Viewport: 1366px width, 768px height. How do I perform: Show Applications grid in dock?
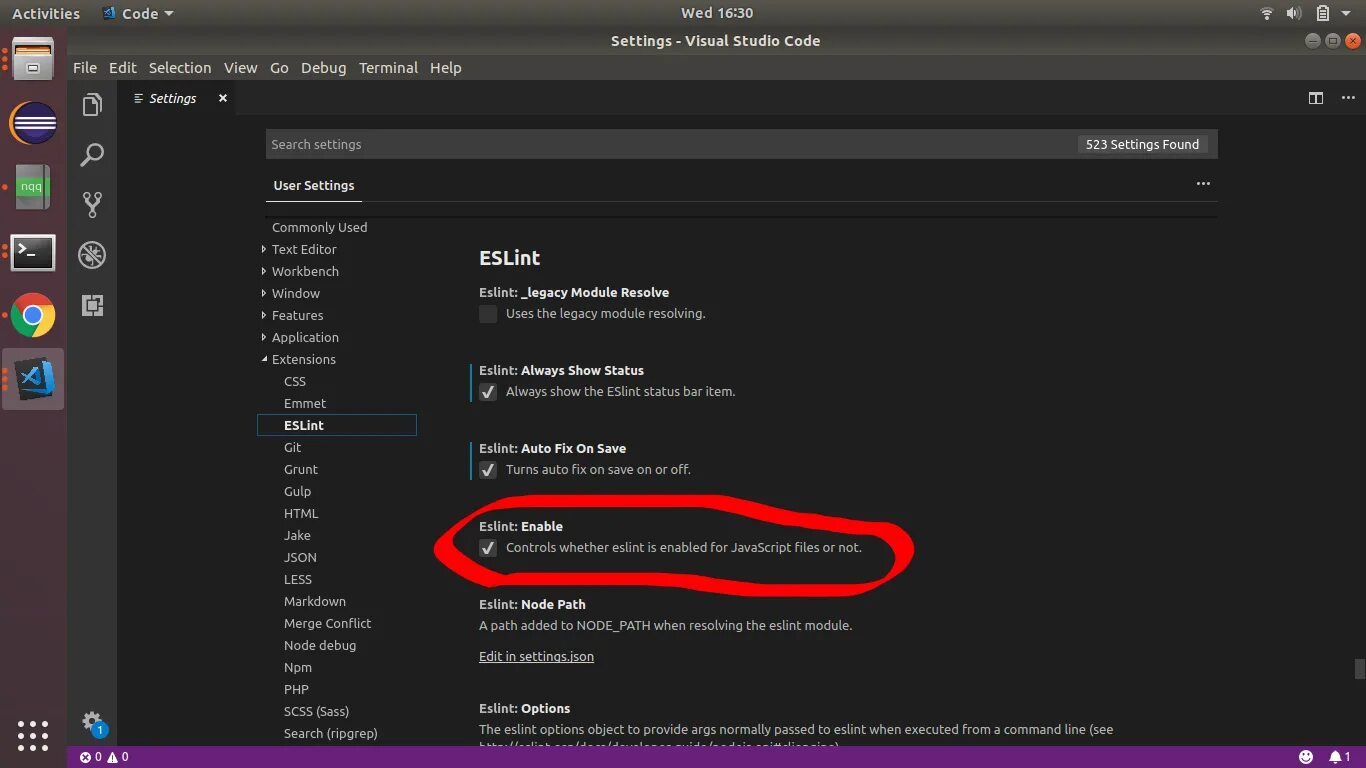tap(33, 735)
